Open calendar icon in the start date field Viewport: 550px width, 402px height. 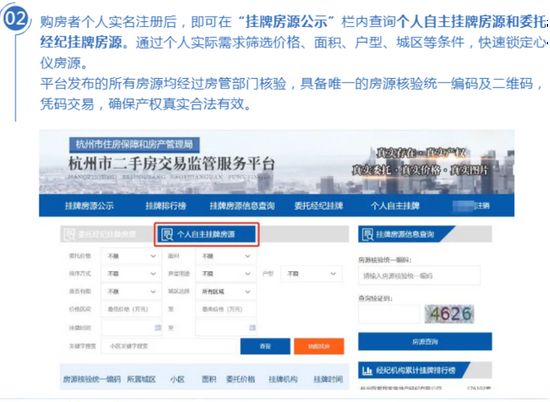click(158, 328)
